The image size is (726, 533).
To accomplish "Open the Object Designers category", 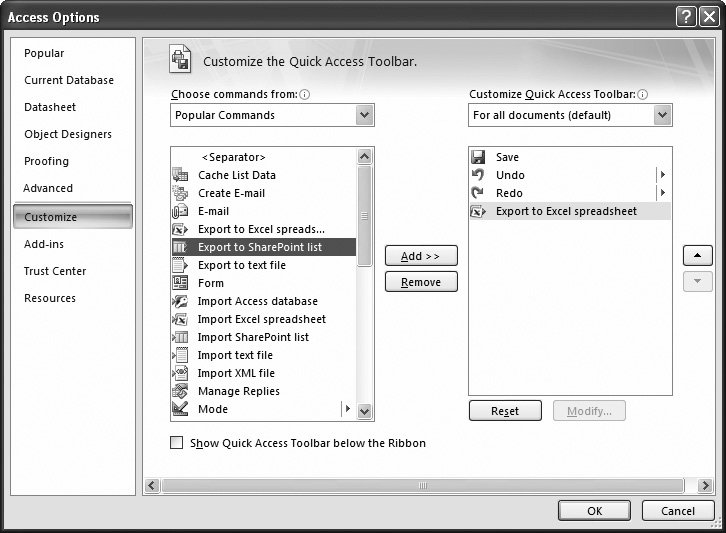I will click(68, 134).
